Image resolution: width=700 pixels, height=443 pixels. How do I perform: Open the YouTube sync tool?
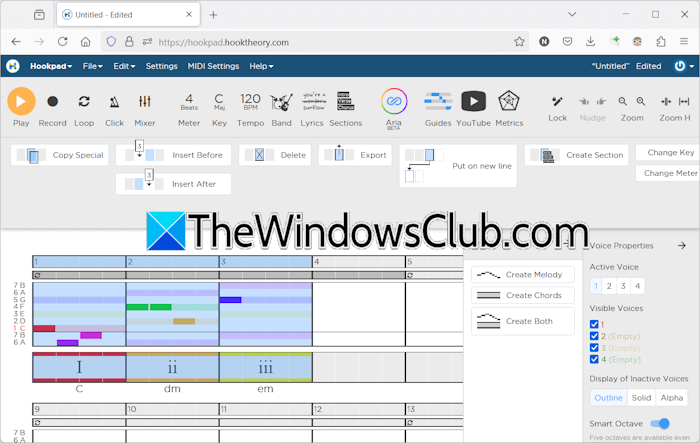tap(473, 101)
